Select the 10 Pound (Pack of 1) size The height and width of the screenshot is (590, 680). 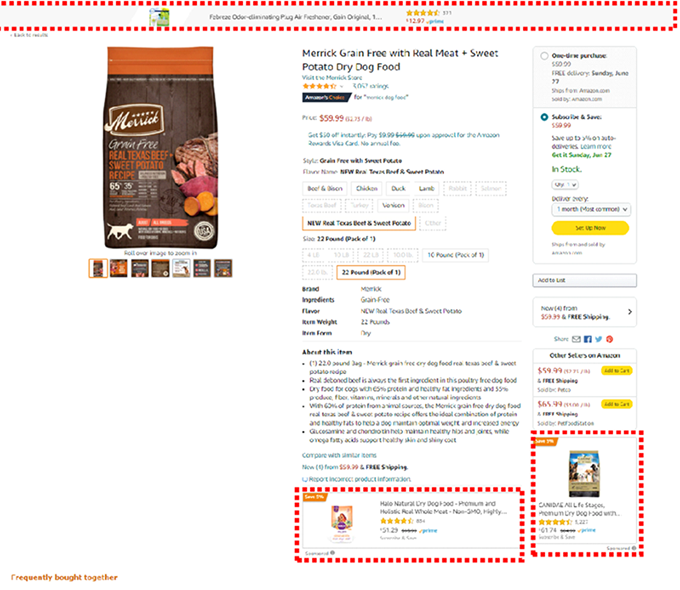(455, 255)
